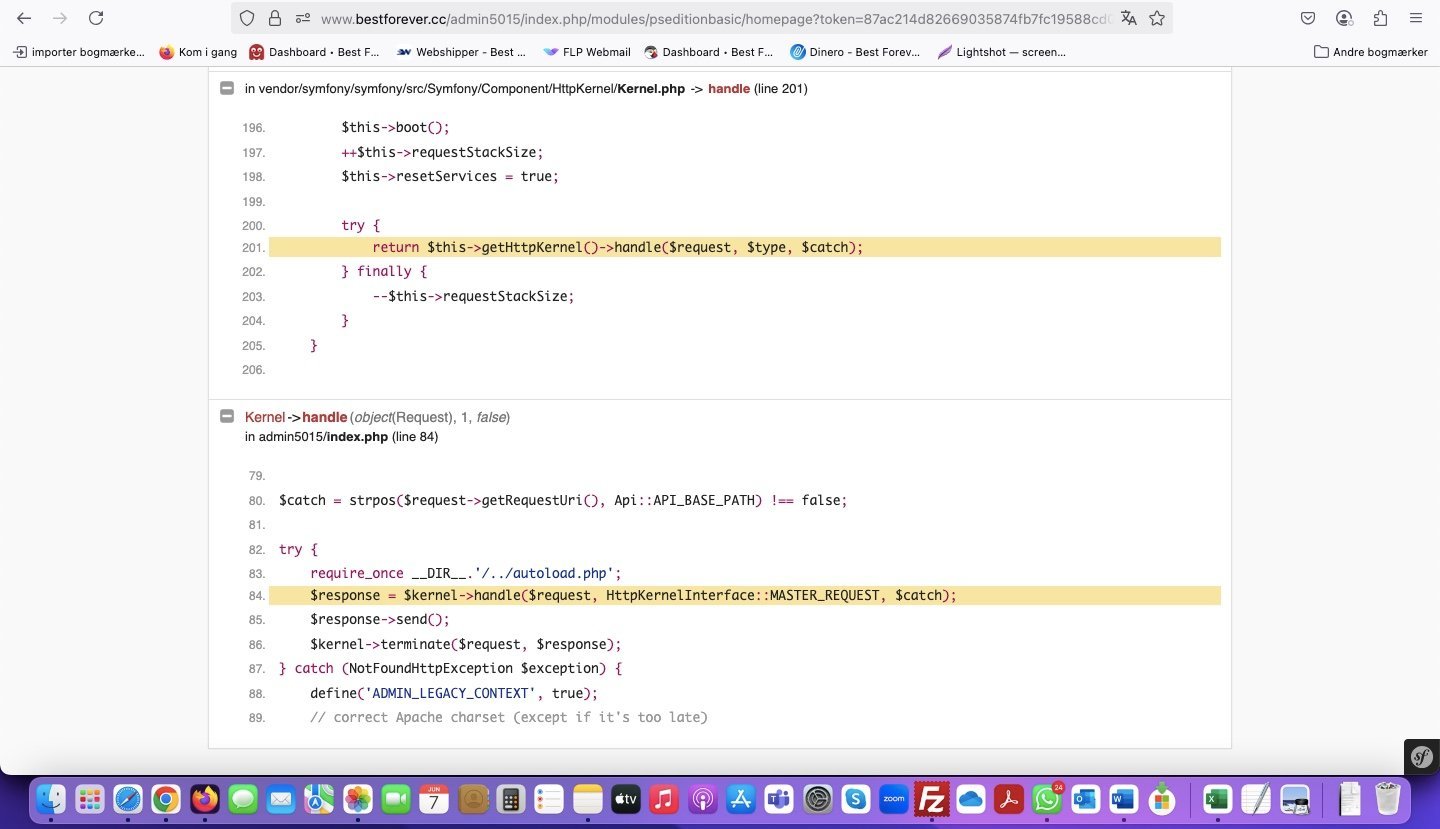Reload the current page
The height and width of the screenshot is (829, 1440).
pos(96,18)
